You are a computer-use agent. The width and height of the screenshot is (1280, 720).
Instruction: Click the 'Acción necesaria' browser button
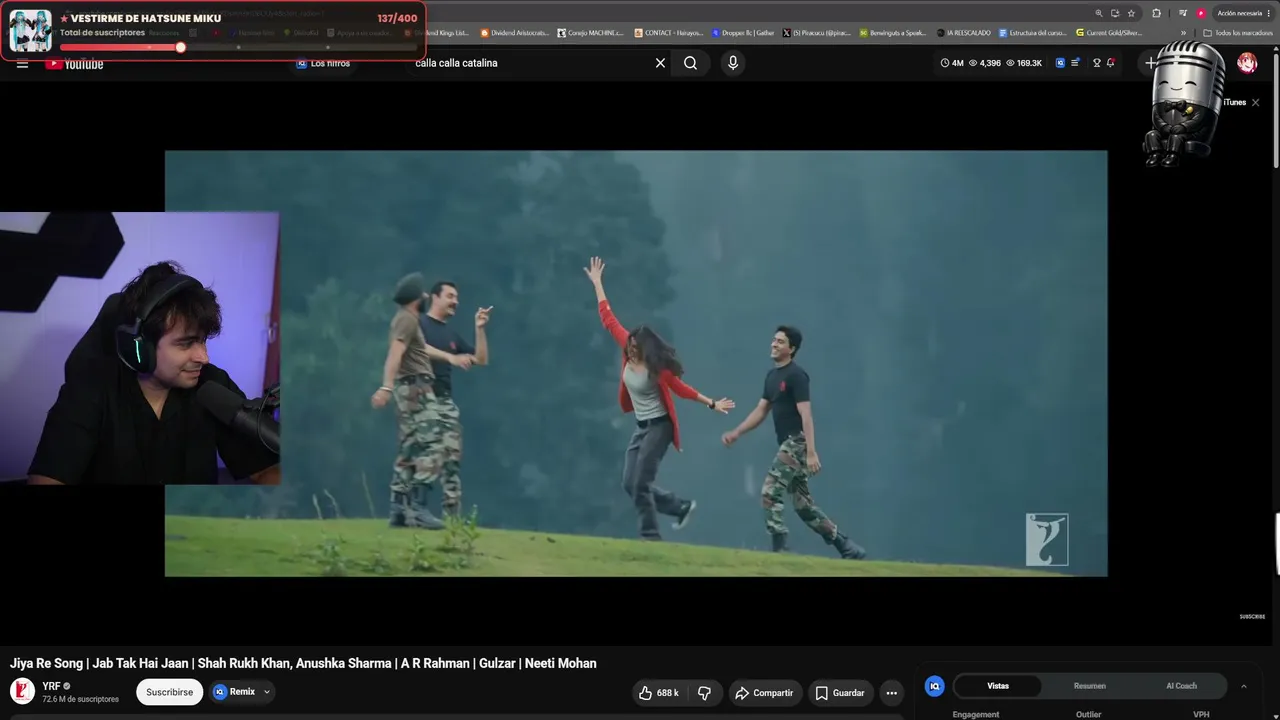click(1238, 13)
